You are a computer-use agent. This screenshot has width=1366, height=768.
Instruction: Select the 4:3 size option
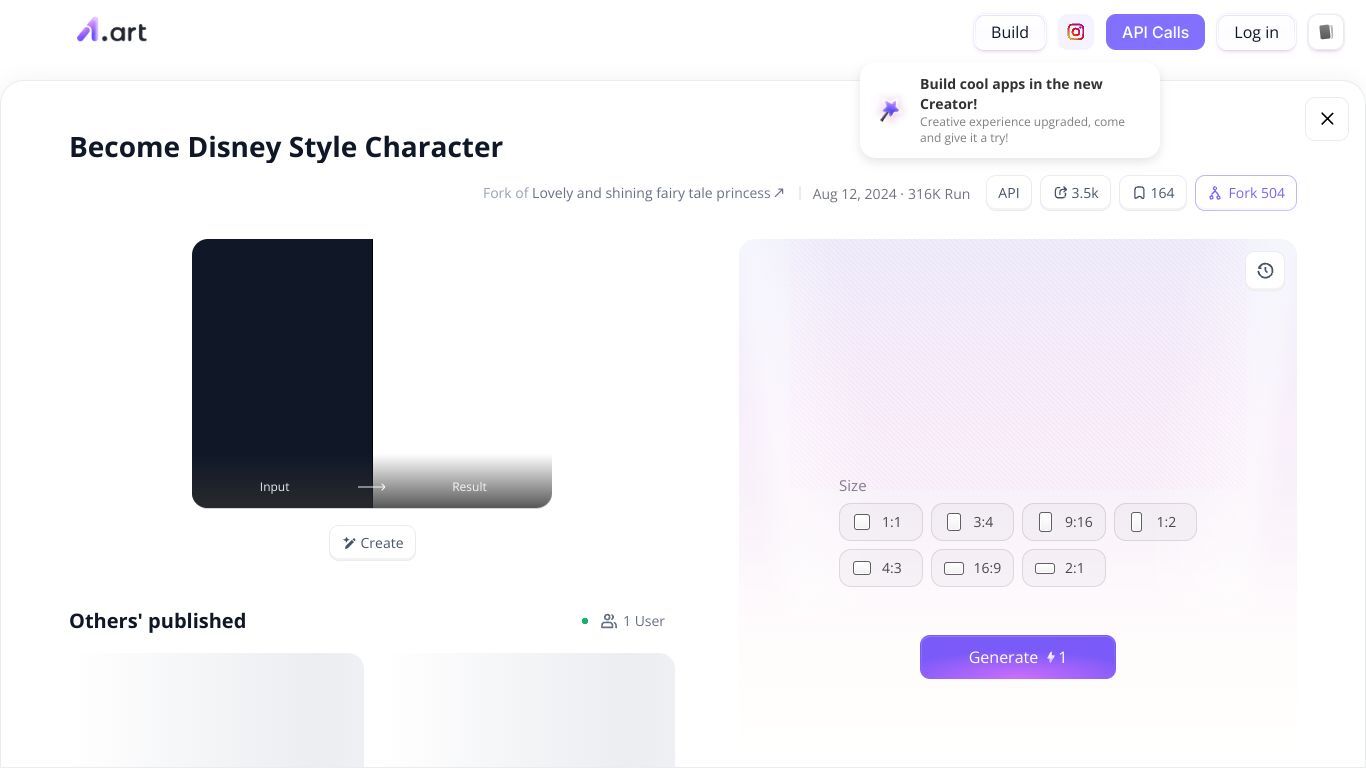pos(881,568)
